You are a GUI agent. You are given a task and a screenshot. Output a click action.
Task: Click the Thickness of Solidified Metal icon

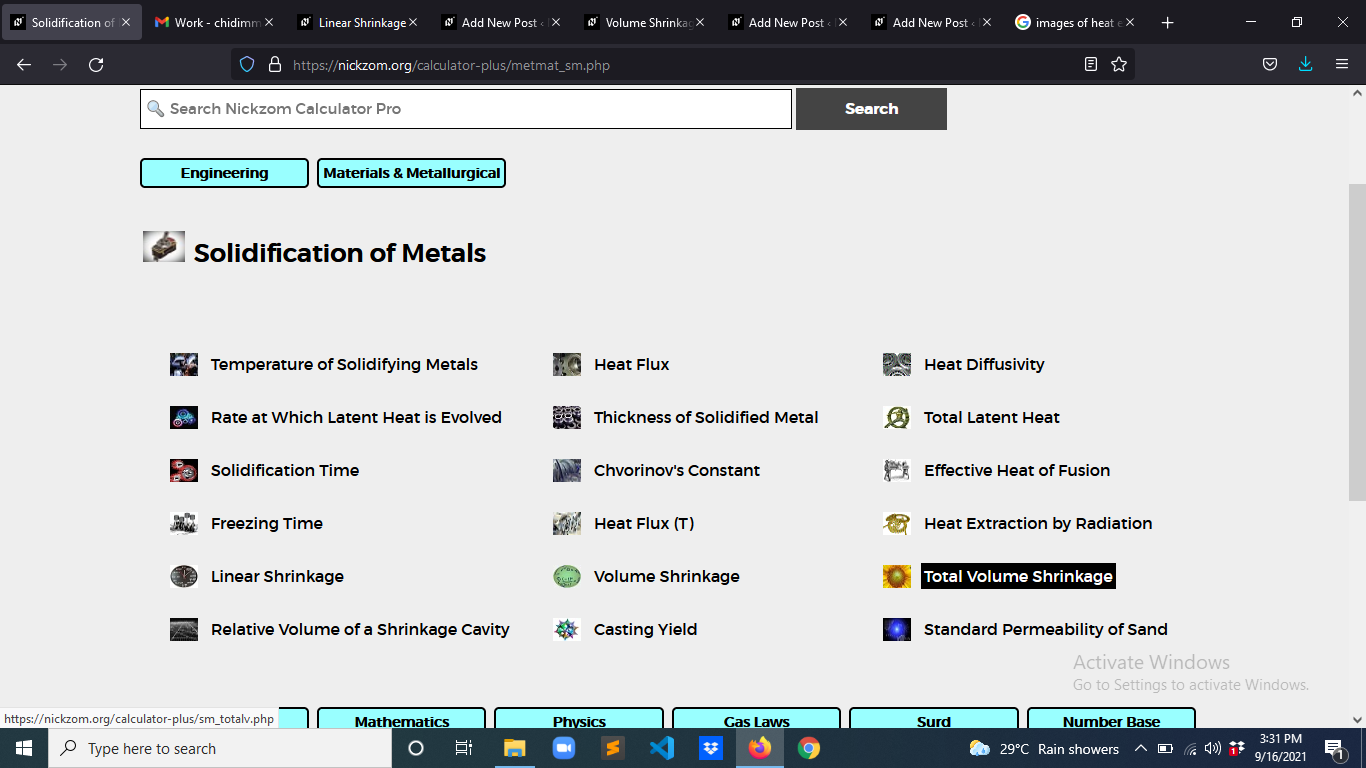[567, 417]
